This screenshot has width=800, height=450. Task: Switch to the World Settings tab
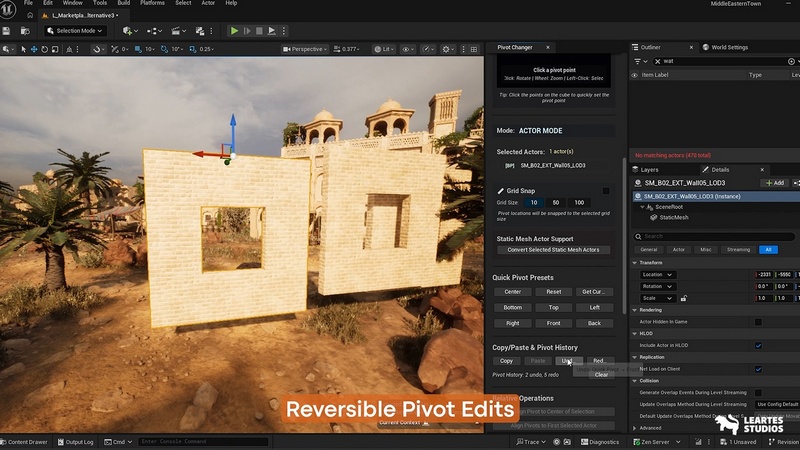click(728, 47)
